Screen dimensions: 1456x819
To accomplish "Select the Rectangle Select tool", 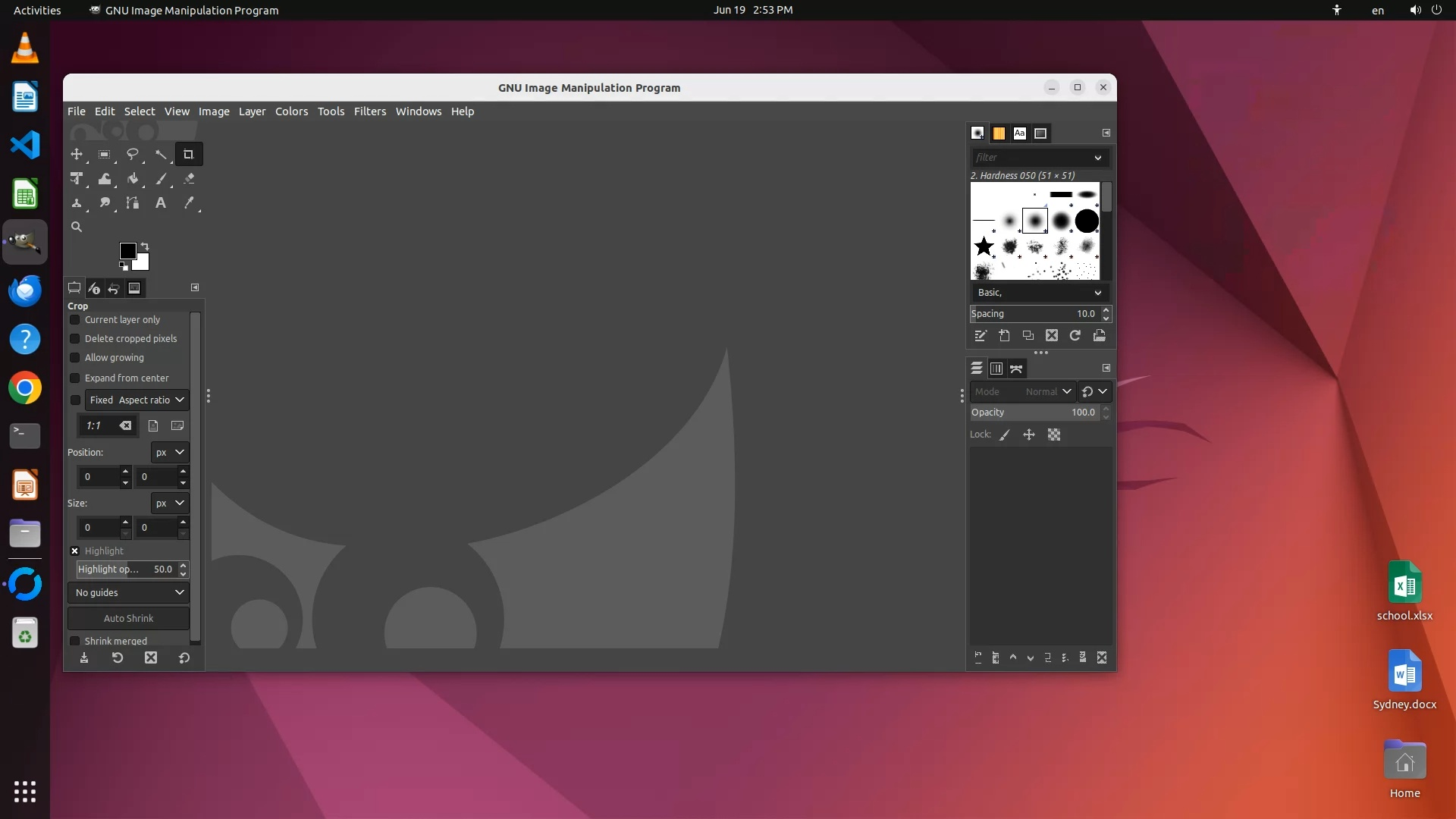I will click(105, 155).
